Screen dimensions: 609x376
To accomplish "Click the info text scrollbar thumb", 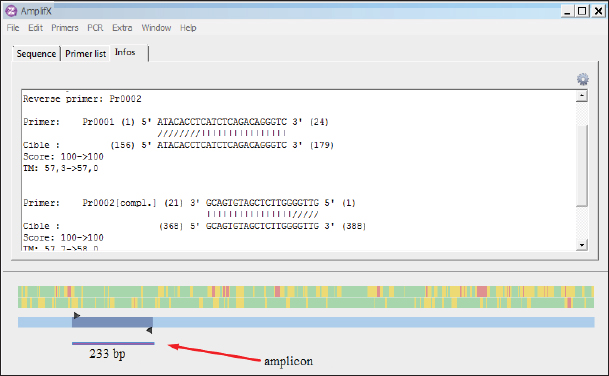I will click(x=581, y=165).
